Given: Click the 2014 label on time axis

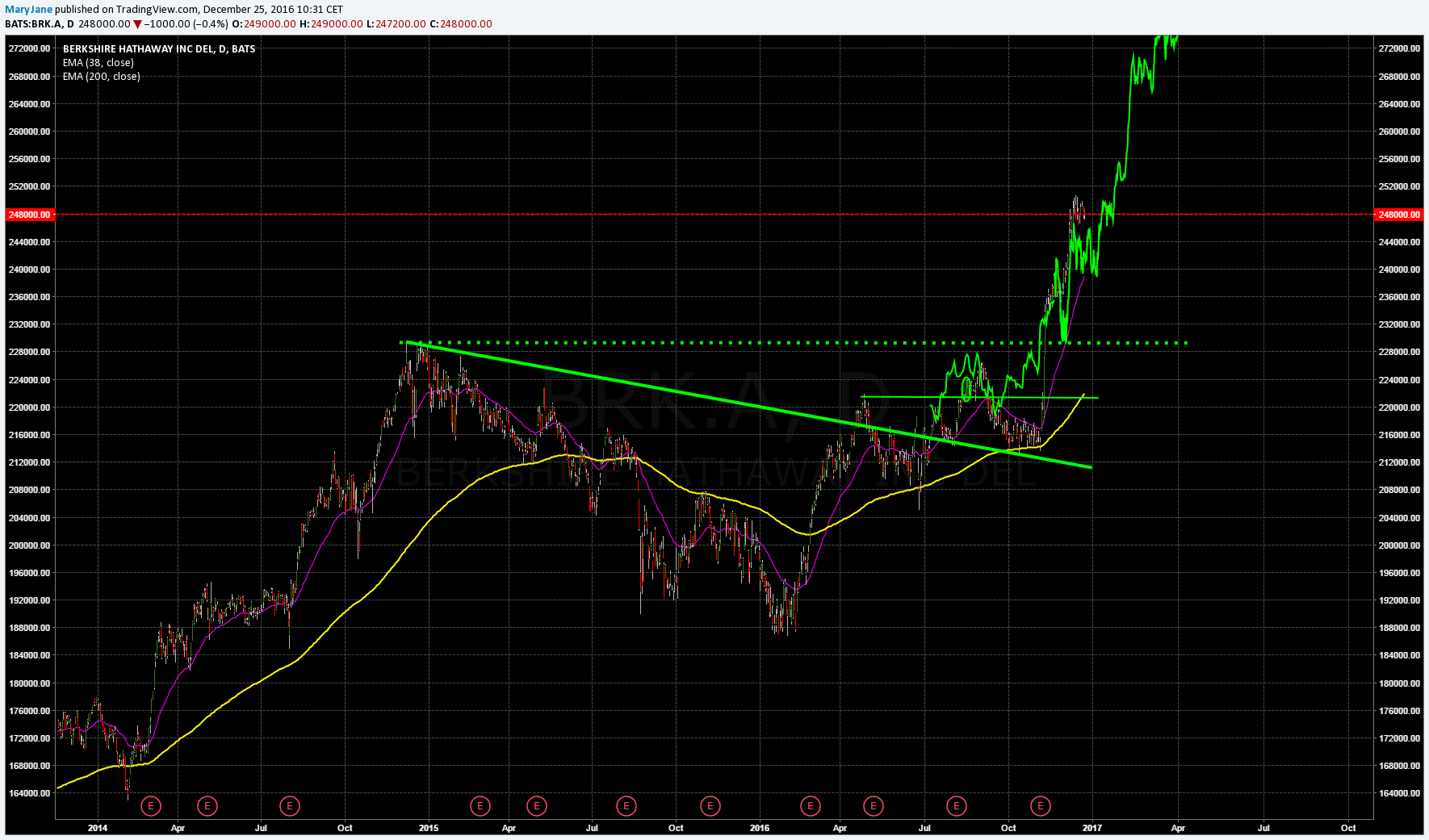Looking at the screenshot, I should click(98, 828).
